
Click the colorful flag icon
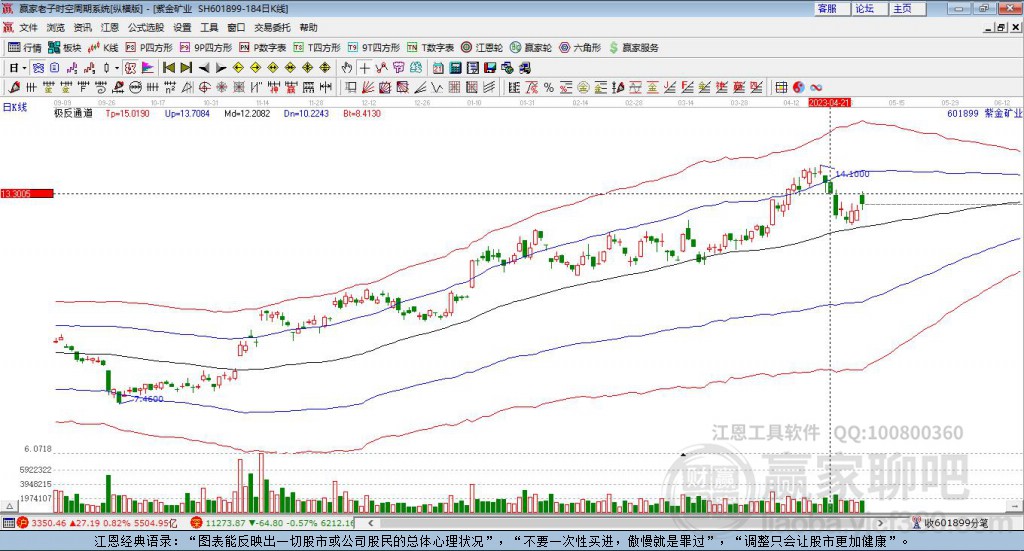click(x=148, y=68)
